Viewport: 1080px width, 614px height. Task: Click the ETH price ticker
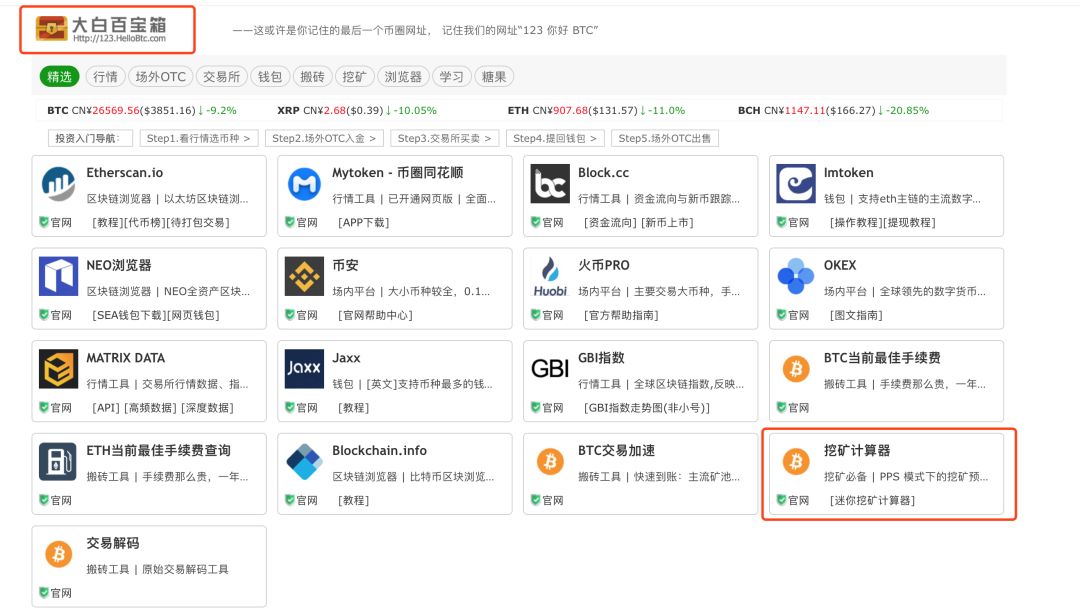(596, 110)
